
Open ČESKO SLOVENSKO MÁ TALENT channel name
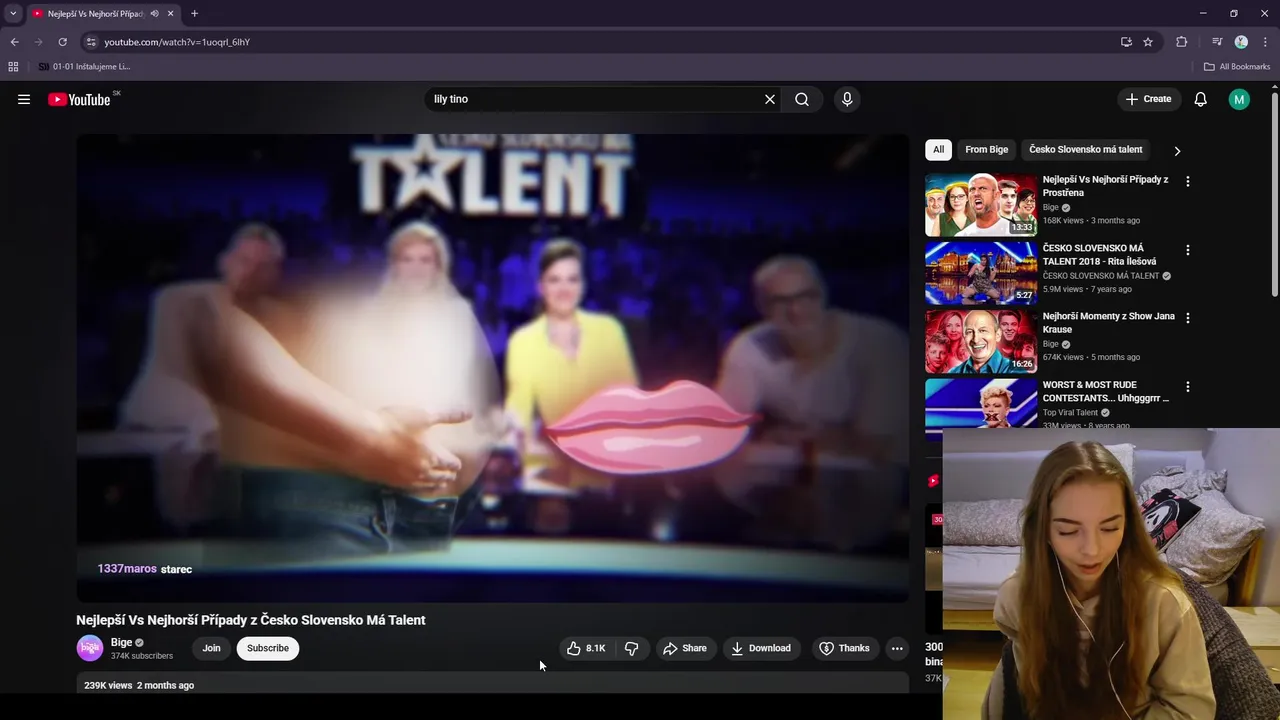(x=1101, y=276)
